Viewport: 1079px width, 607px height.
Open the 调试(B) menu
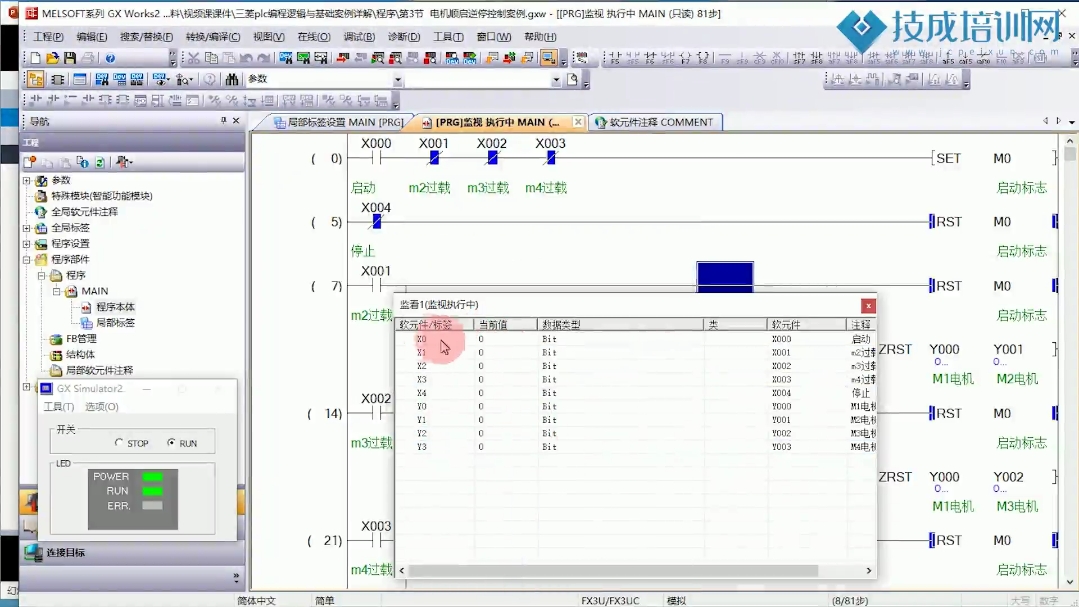tap(359, 36)
